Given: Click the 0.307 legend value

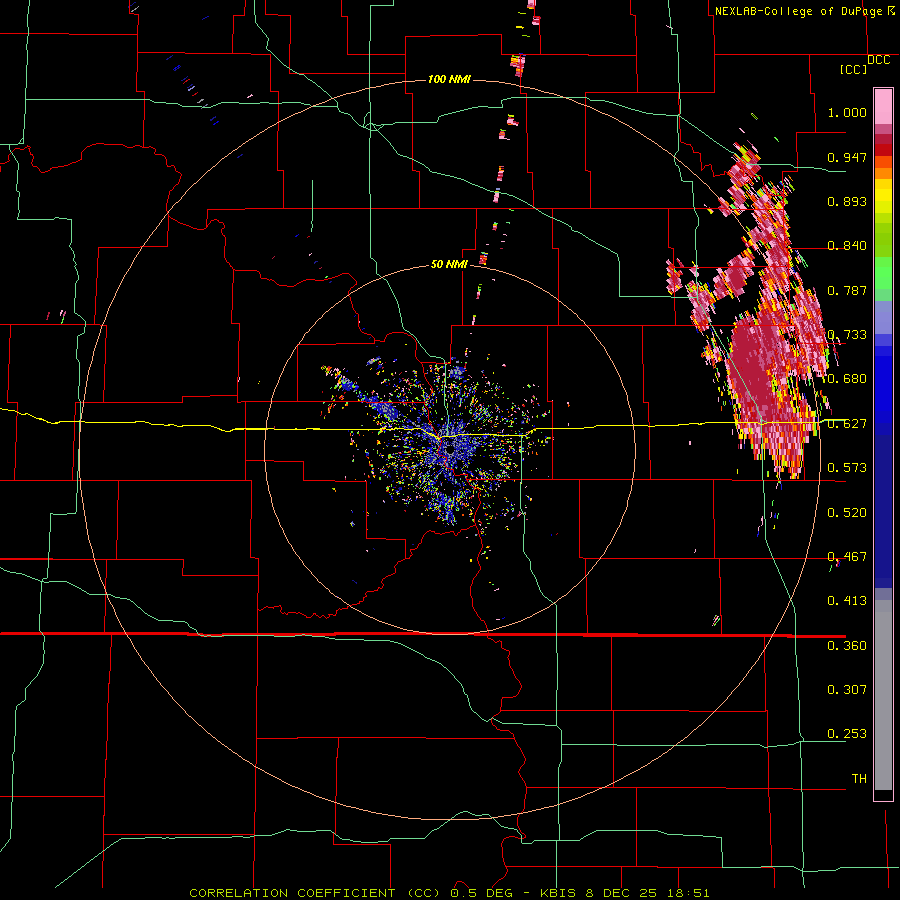Looking at the screenshot, I should coord(847,690).
